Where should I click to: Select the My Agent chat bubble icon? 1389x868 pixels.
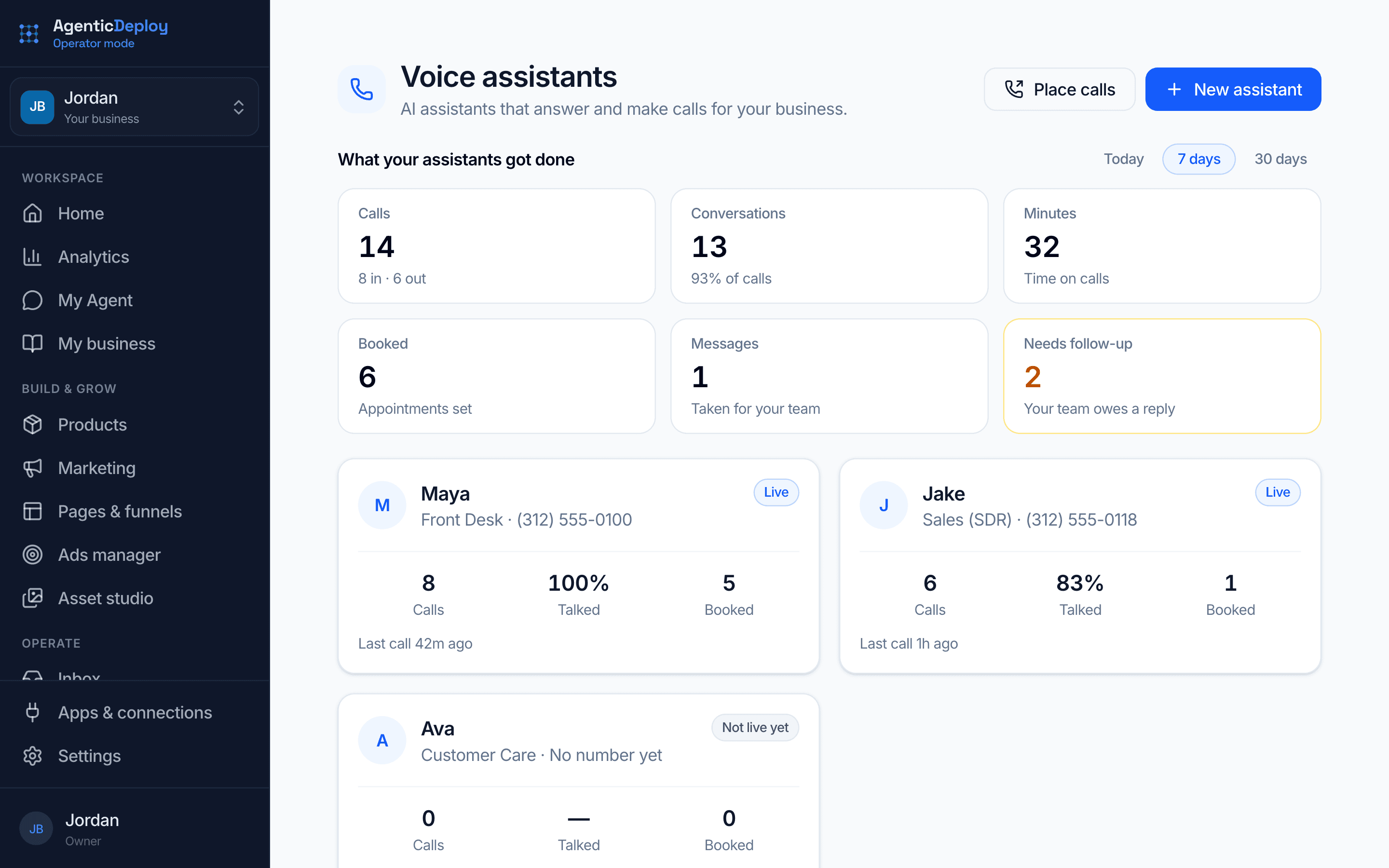coord(33,300)
